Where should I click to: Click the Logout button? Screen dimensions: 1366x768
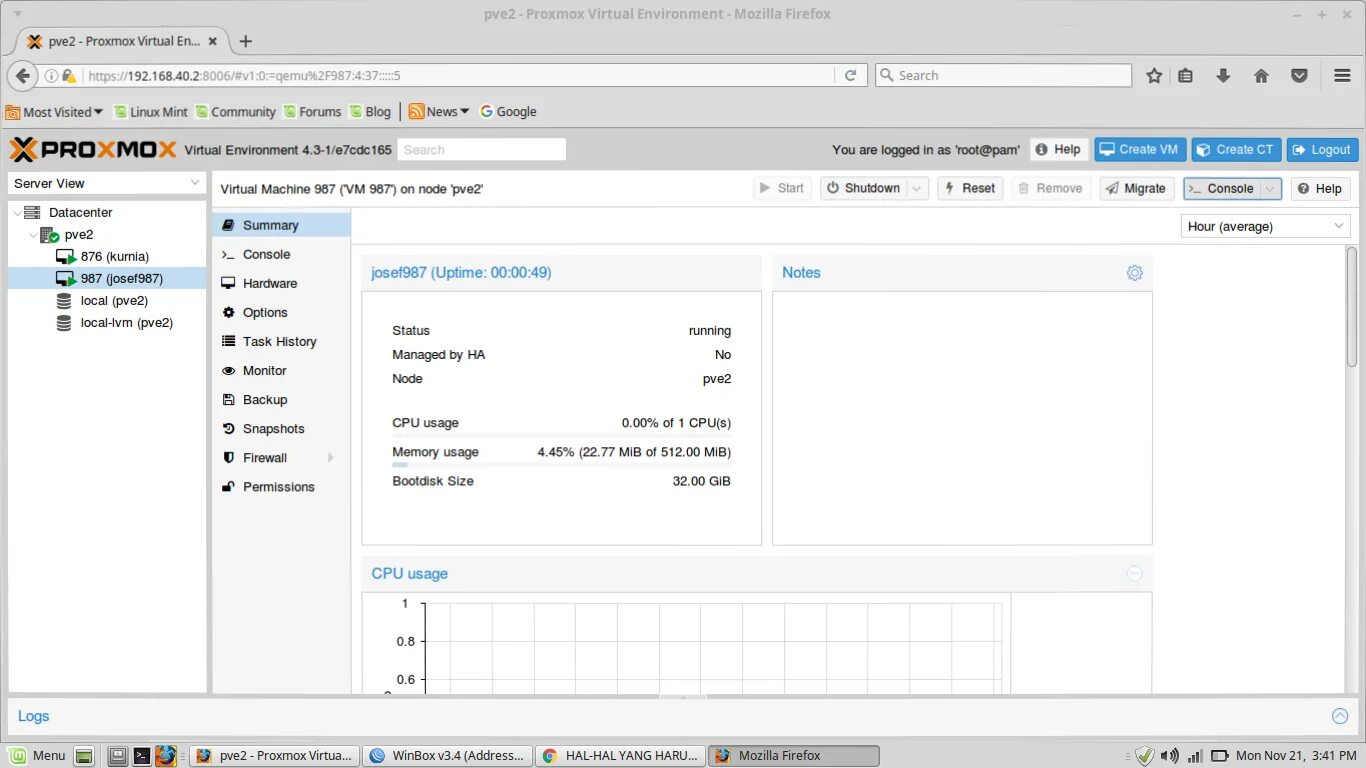pos(1322,150)
